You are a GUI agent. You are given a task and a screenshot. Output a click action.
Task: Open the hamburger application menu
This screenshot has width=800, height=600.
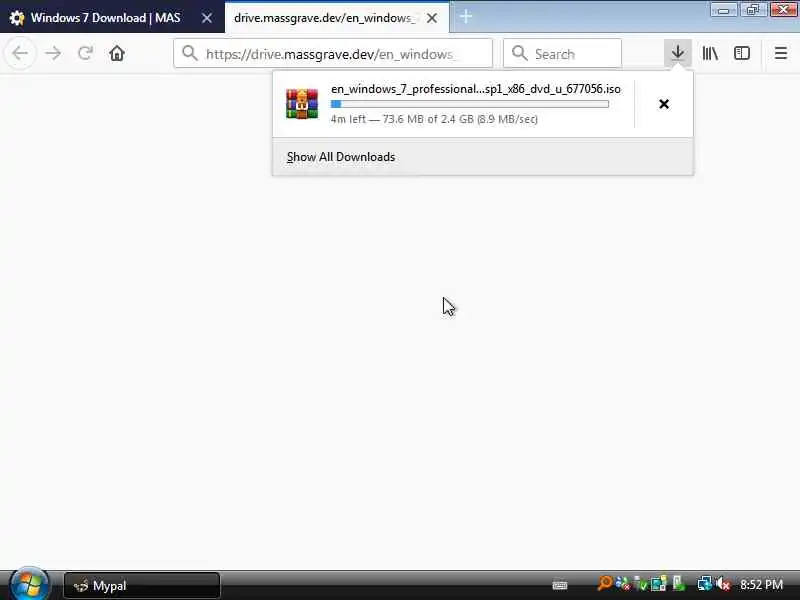tap(781, 53)
